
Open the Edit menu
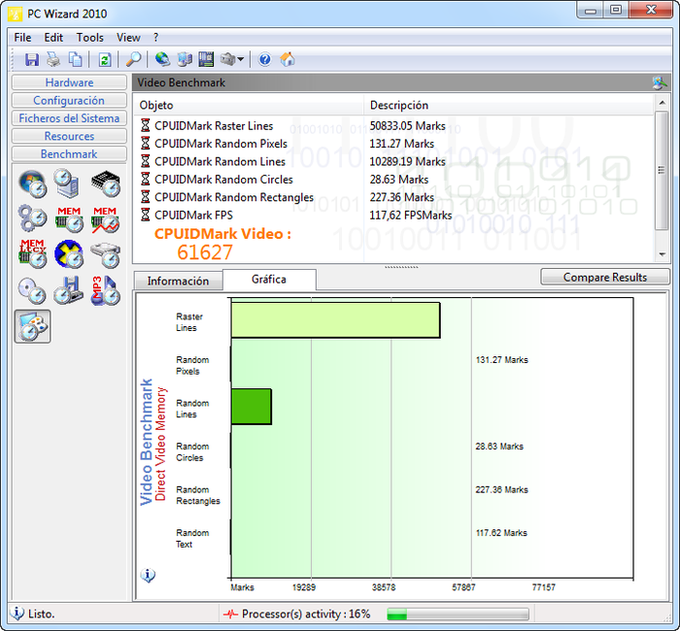coord(53,38)
